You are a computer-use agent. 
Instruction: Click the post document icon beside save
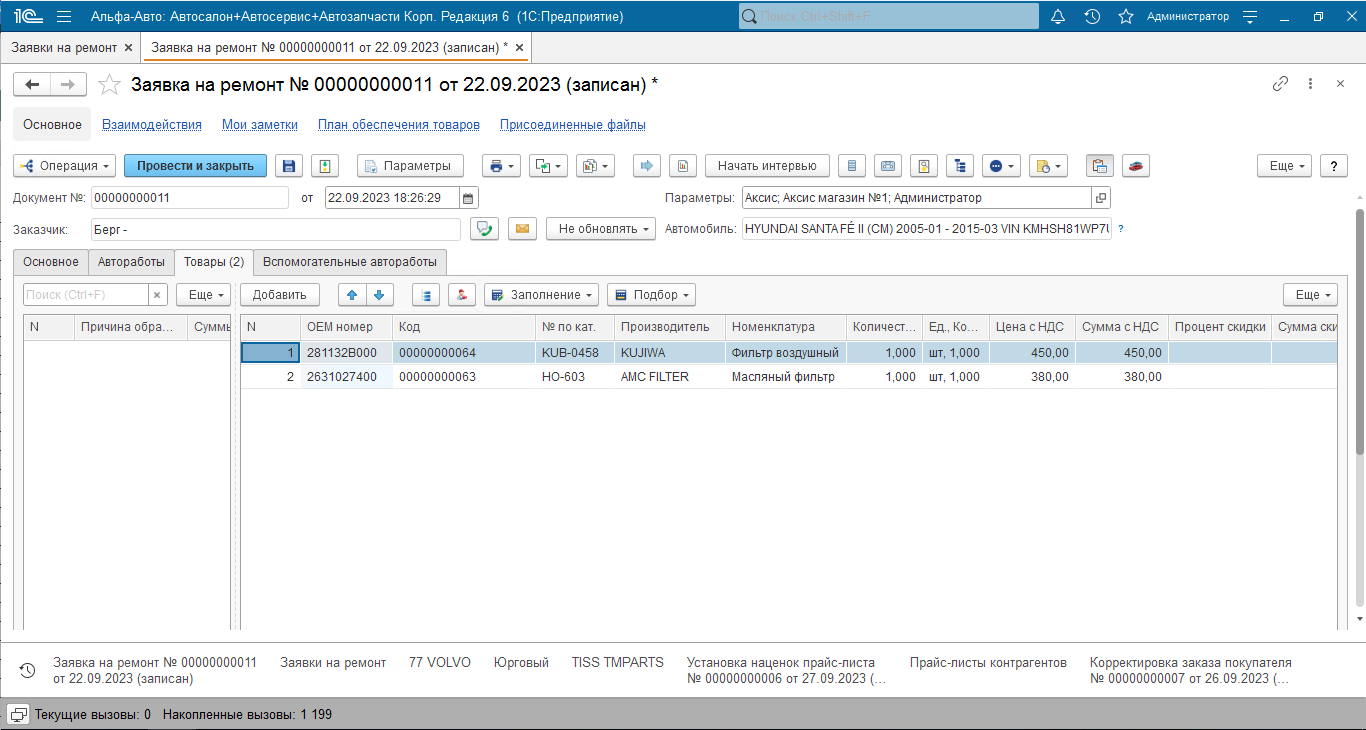(325, 166)
